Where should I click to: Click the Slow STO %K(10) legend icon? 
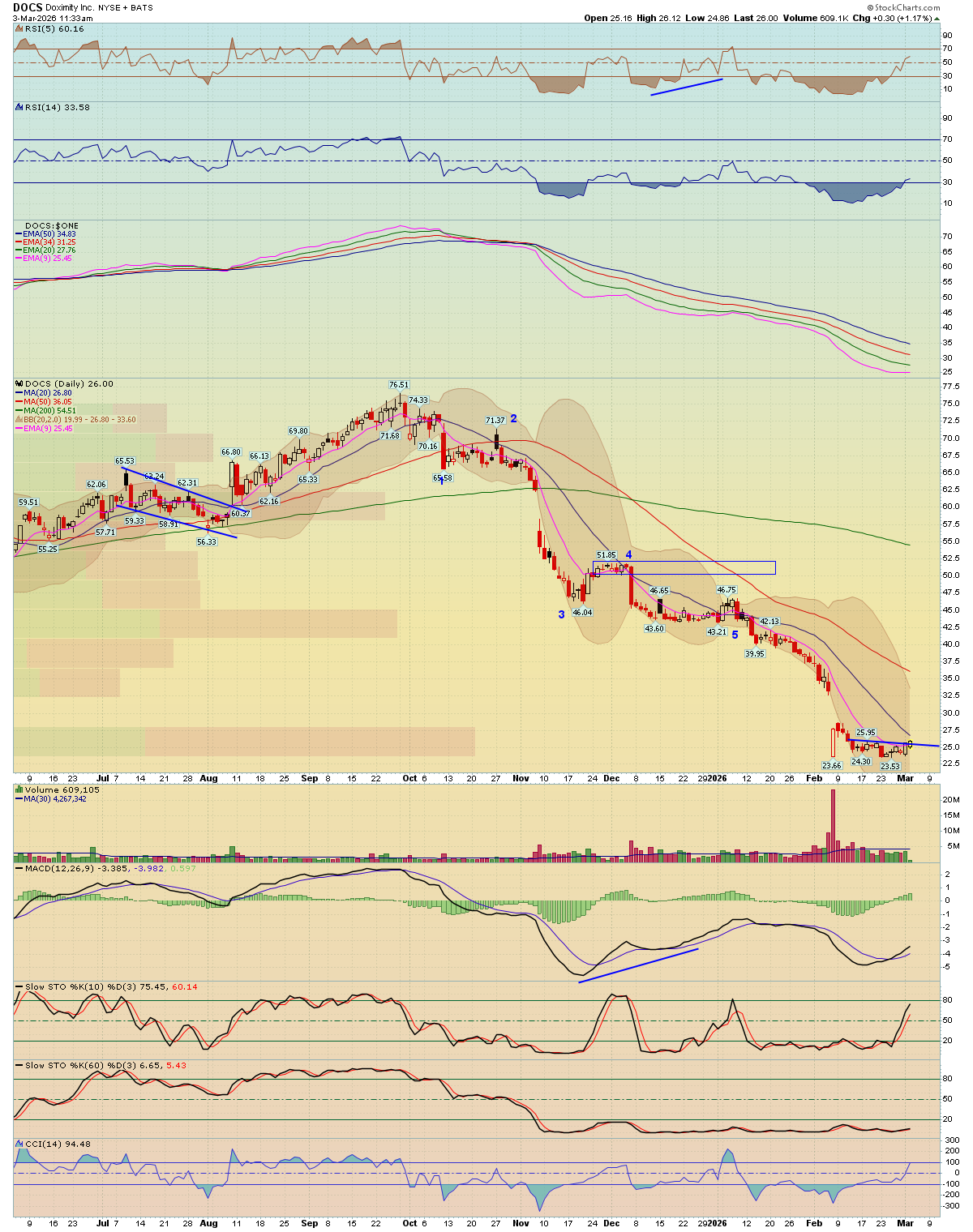(19, 986)
